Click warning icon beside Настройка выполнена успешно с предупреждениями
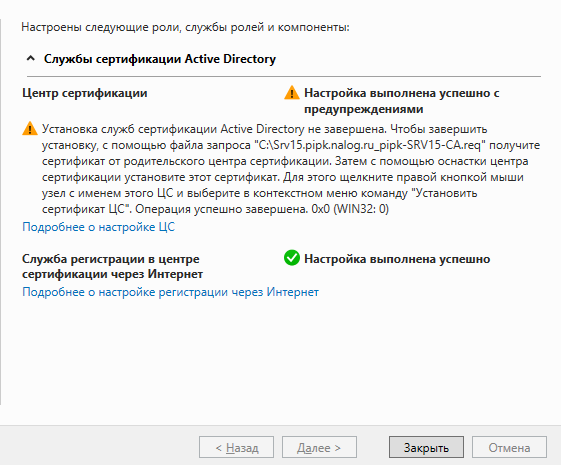Image resolution: width=561 pixels, height=465 pixels. pos(292,93)
